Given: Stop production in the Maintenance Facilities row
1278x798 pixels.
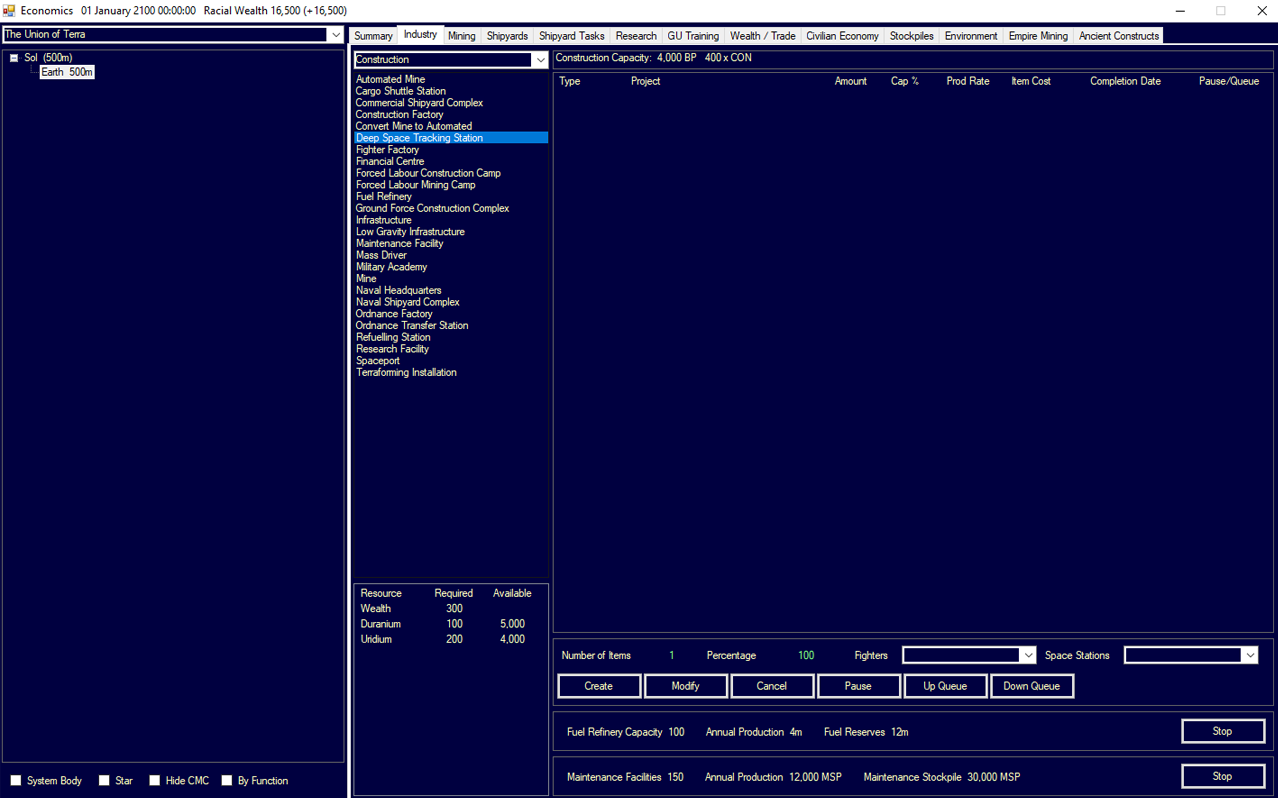Looking at the screenshot, I should 1223,776.
